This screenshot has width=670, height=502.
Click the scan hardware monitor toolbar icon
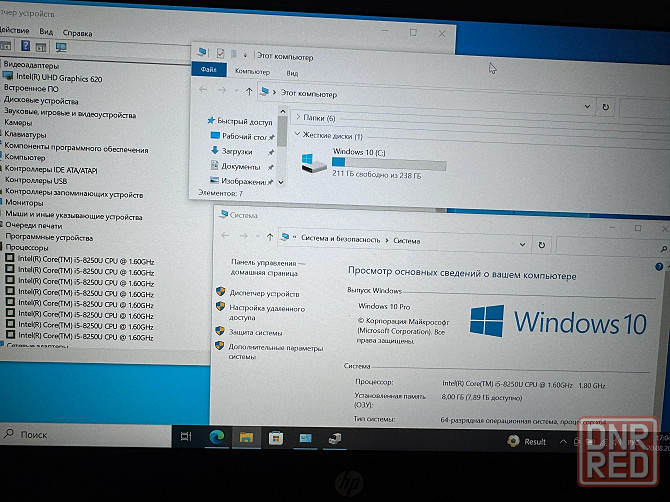click(x=61, y=47)
